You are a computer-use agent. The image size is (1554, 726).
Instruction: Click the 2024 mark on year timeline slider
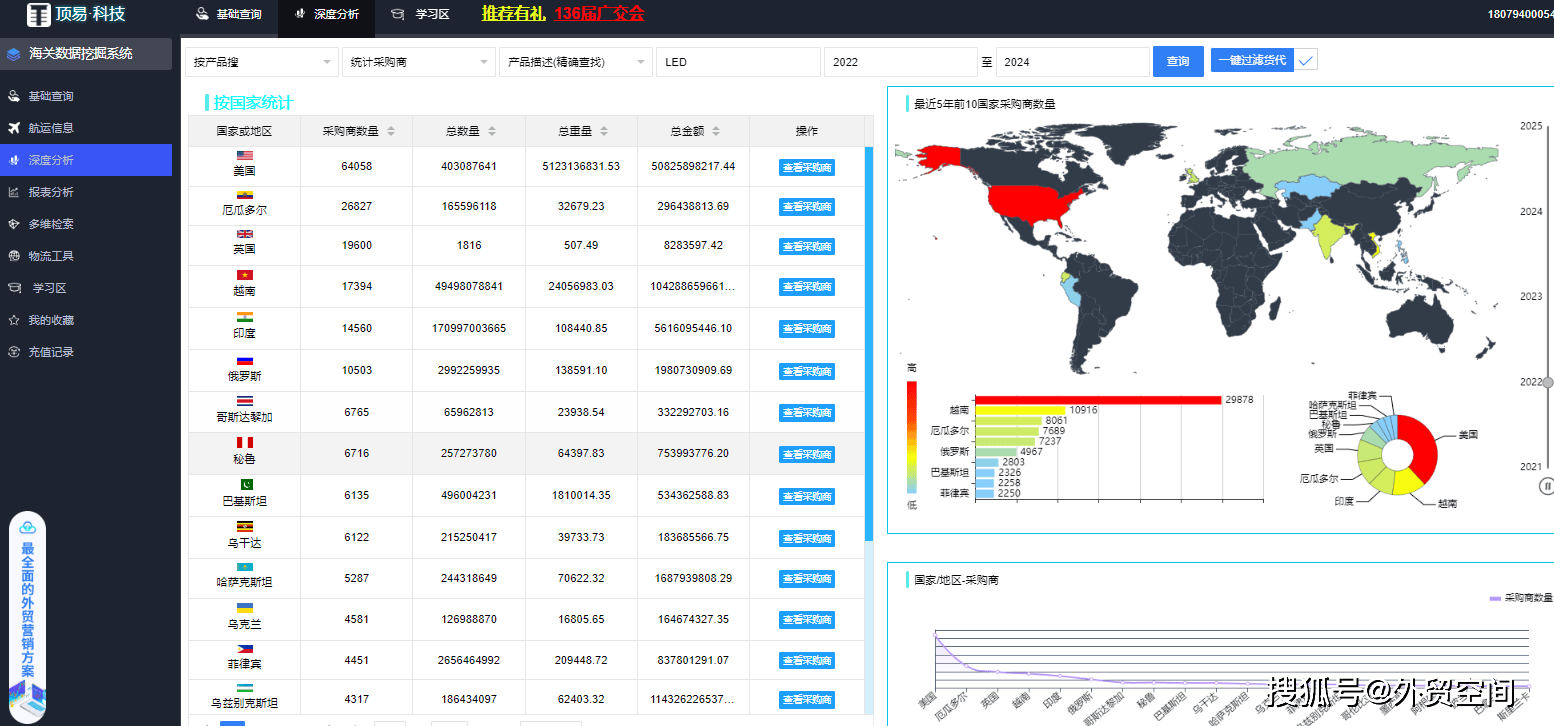[x=1531, y=212]
